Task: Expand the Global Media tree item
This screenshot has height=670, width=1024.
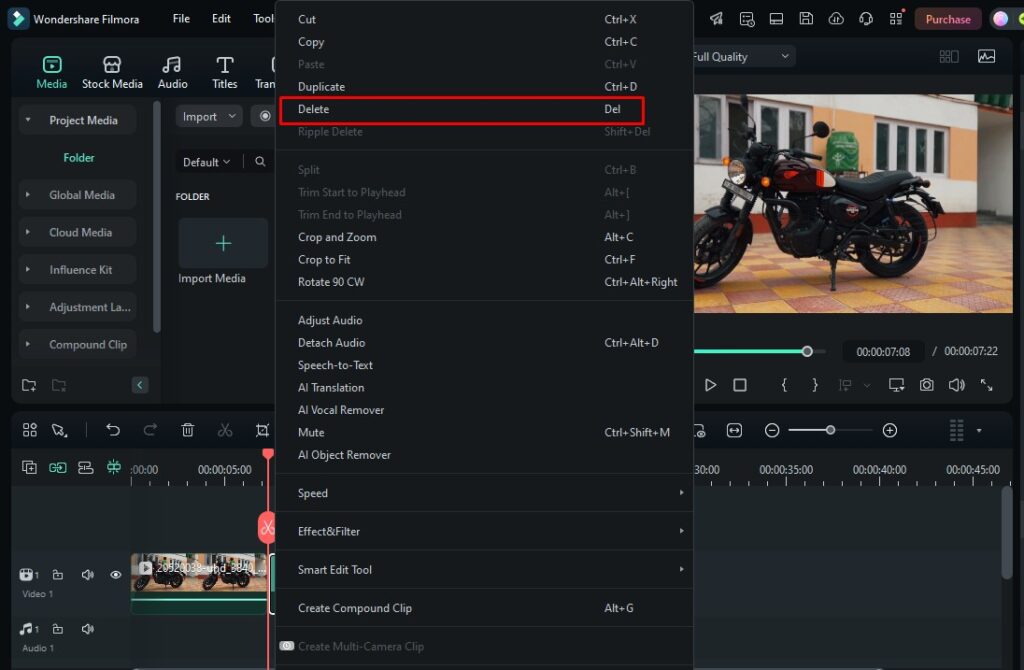Action: point(27,195)
